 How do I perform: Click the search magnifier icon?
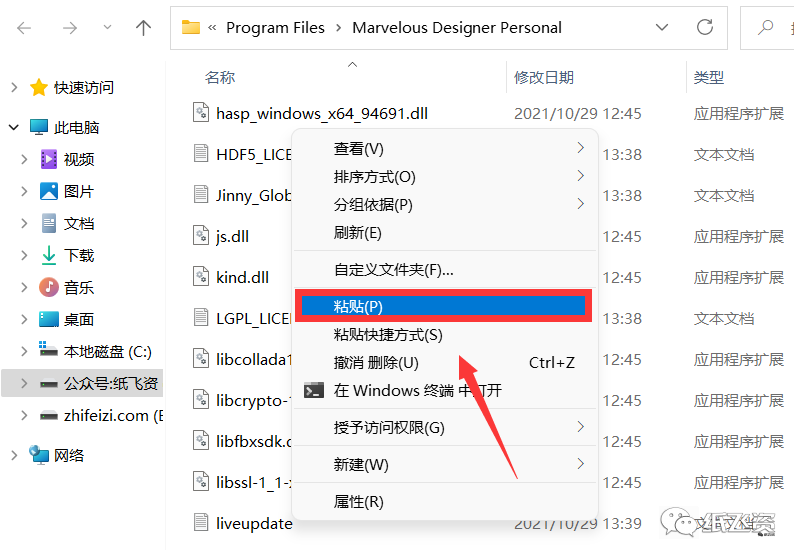point(765,27)
